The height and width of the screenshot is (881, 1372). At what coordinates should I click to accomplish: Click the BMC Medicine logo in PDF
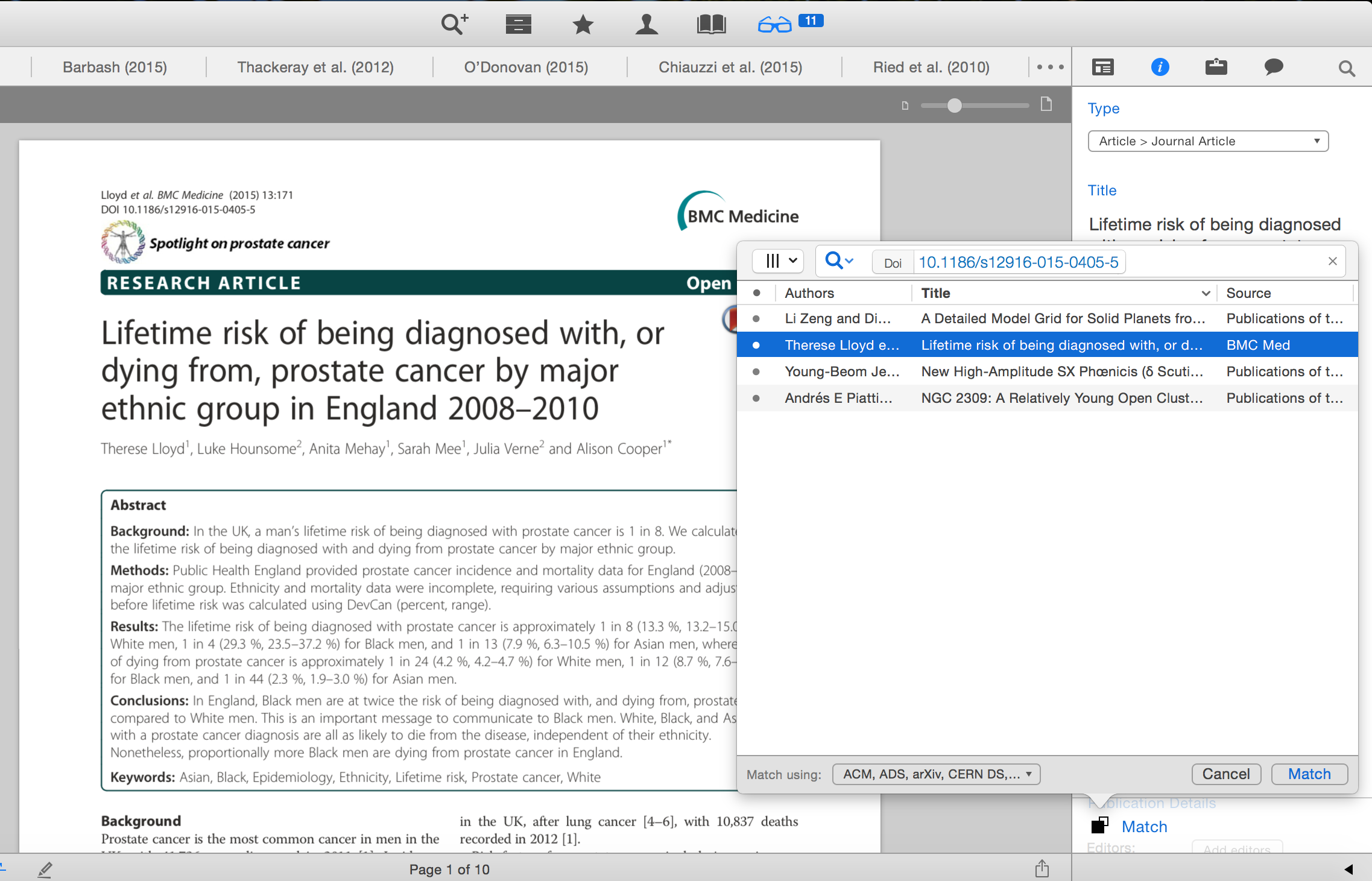(738, 212)
